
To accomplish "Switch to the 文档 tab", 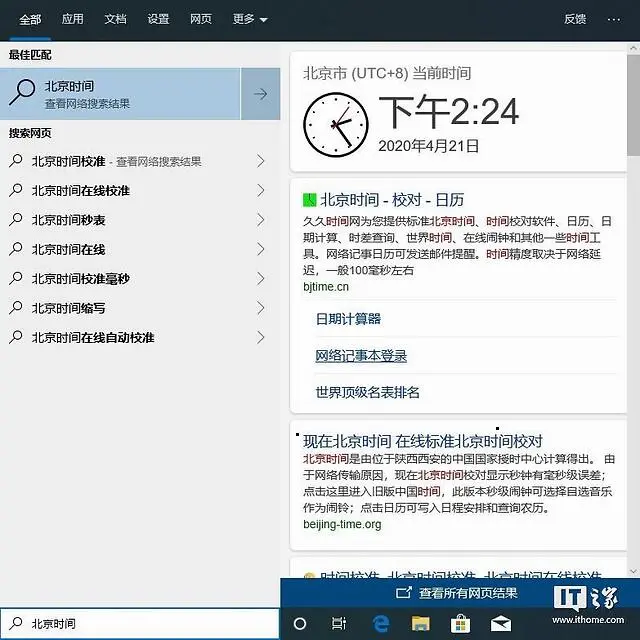I will point(116,19).
